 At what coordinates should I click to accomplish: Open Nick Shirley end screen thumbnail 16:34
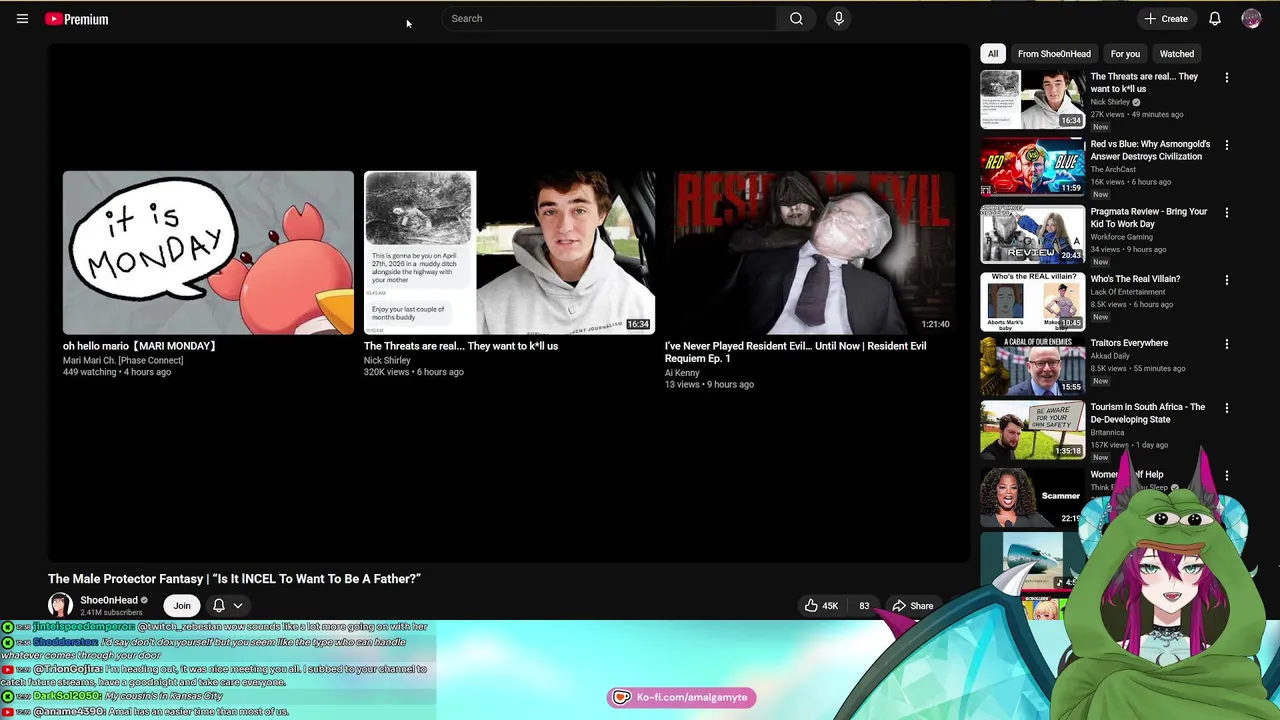tap(509, 252)
